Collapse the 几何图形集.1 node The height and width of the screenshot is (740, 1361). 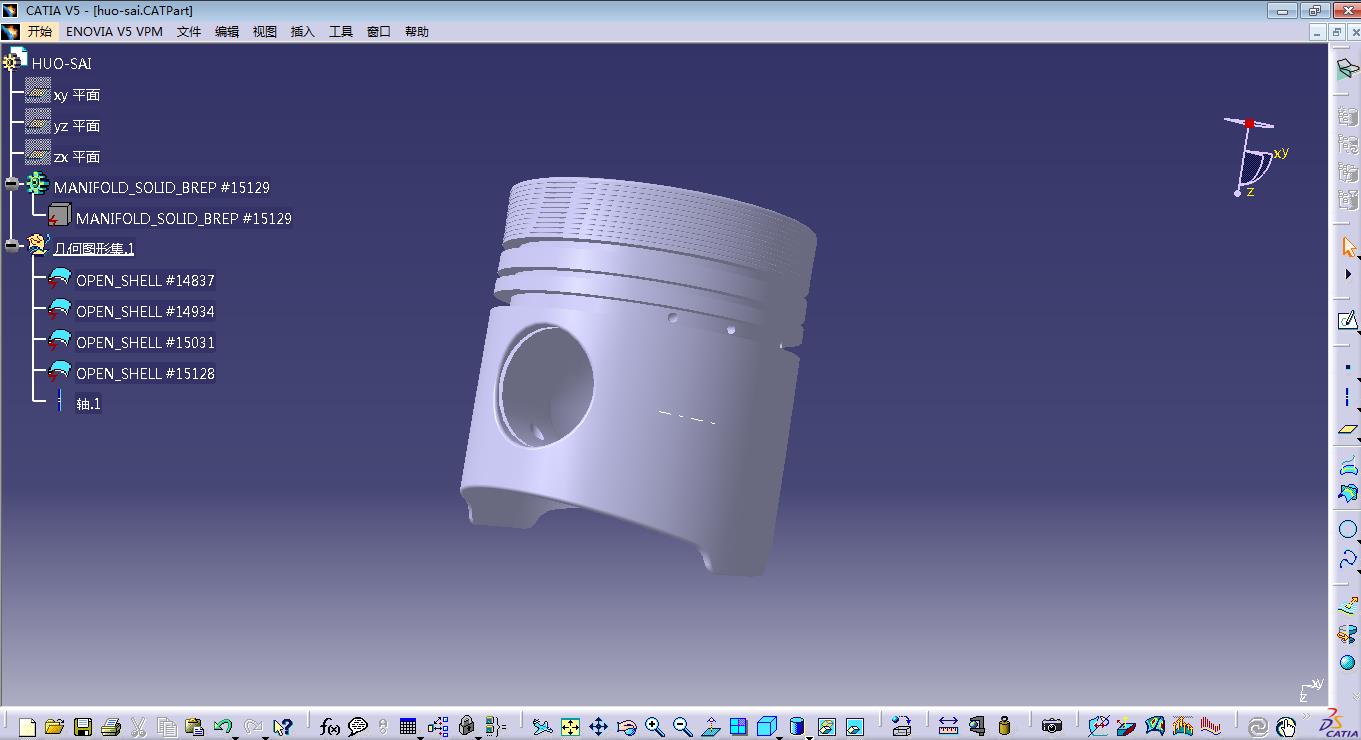[12, 246]
